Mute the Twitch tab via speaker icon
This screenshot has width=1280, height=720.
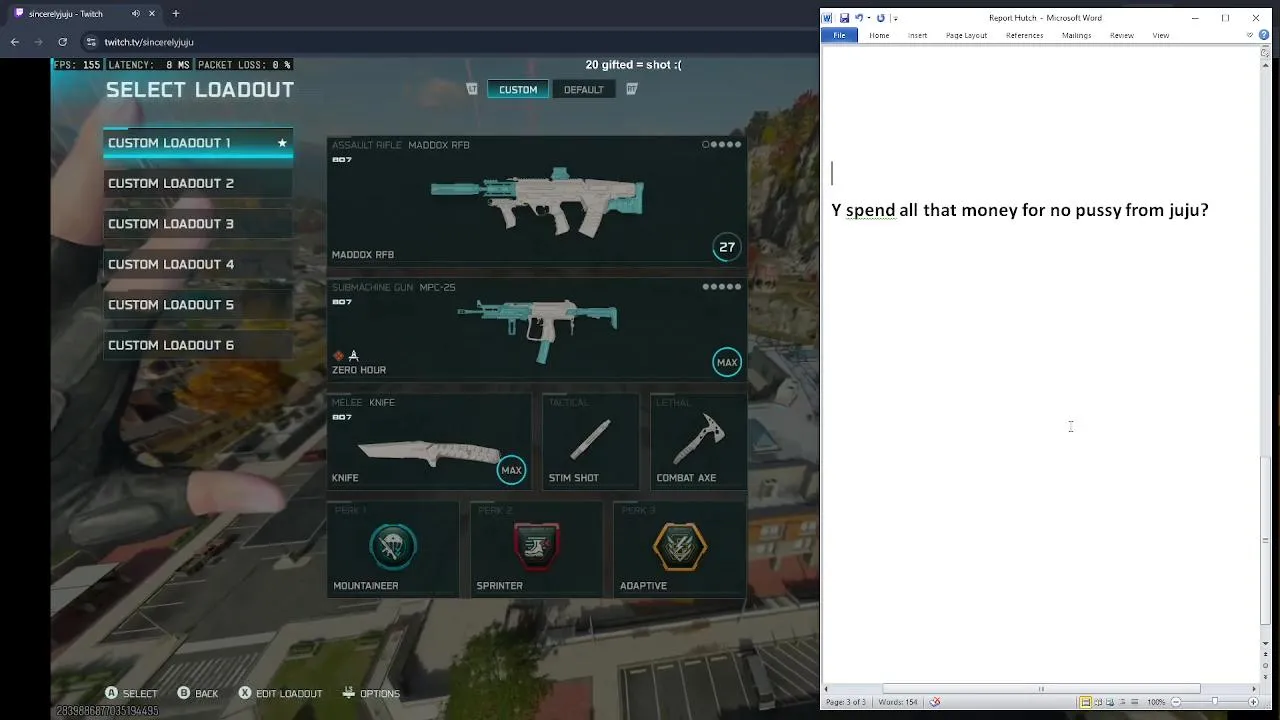pos(136,14)
